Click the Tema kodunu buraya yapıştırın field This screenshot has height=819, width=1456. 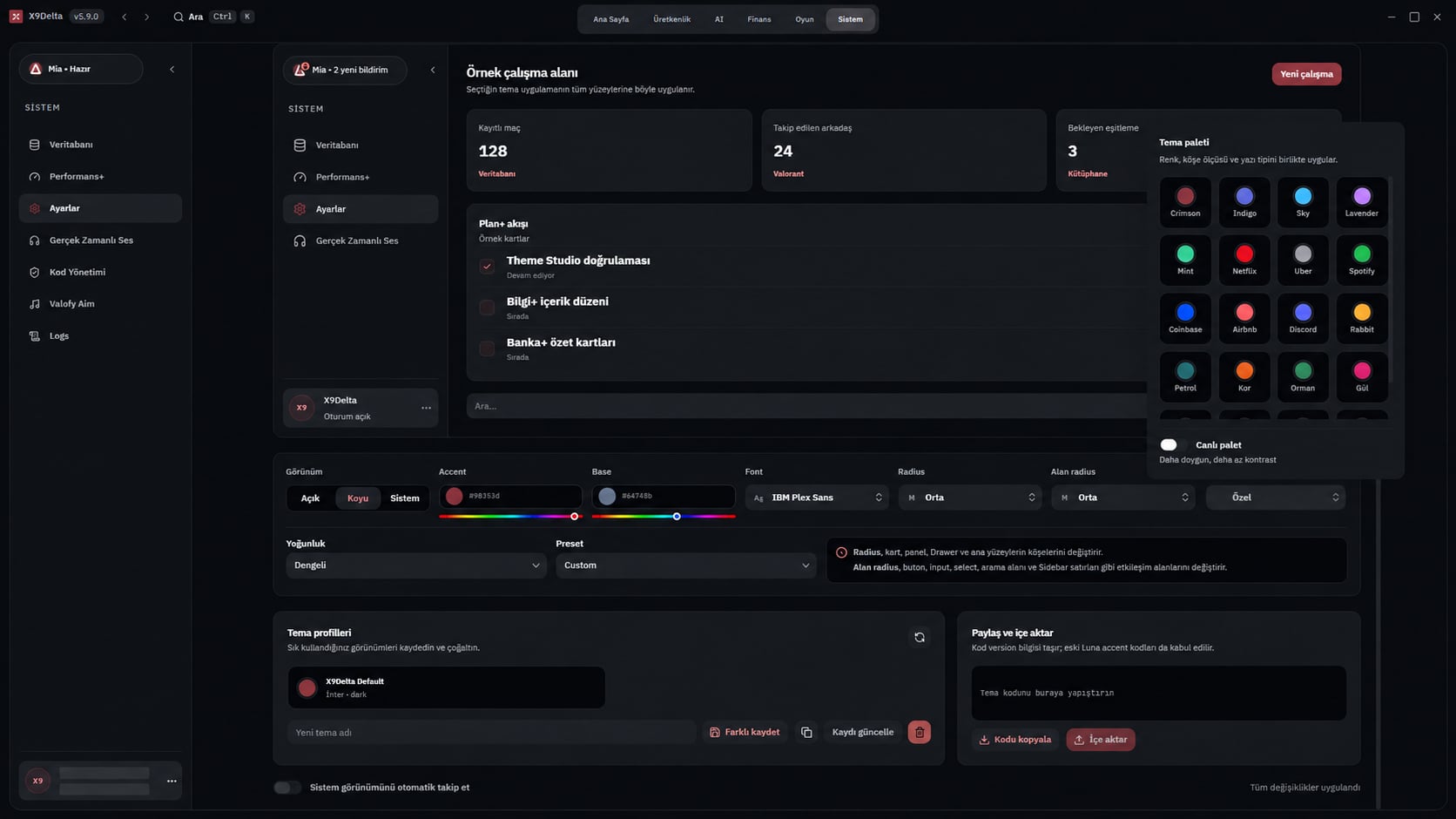click(x=1159, y=694)
